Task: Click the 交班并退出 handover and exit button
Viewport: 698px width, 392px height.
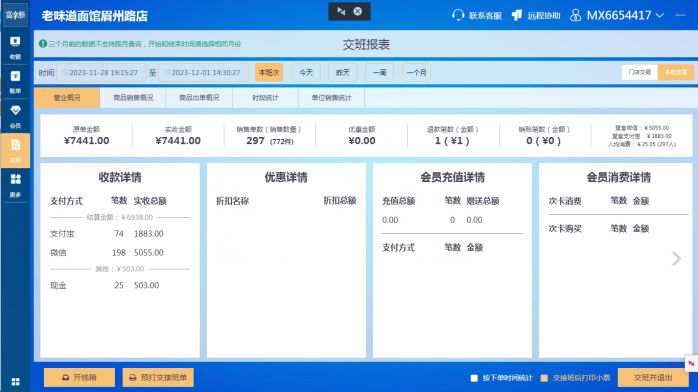Action: click(653, 377)
